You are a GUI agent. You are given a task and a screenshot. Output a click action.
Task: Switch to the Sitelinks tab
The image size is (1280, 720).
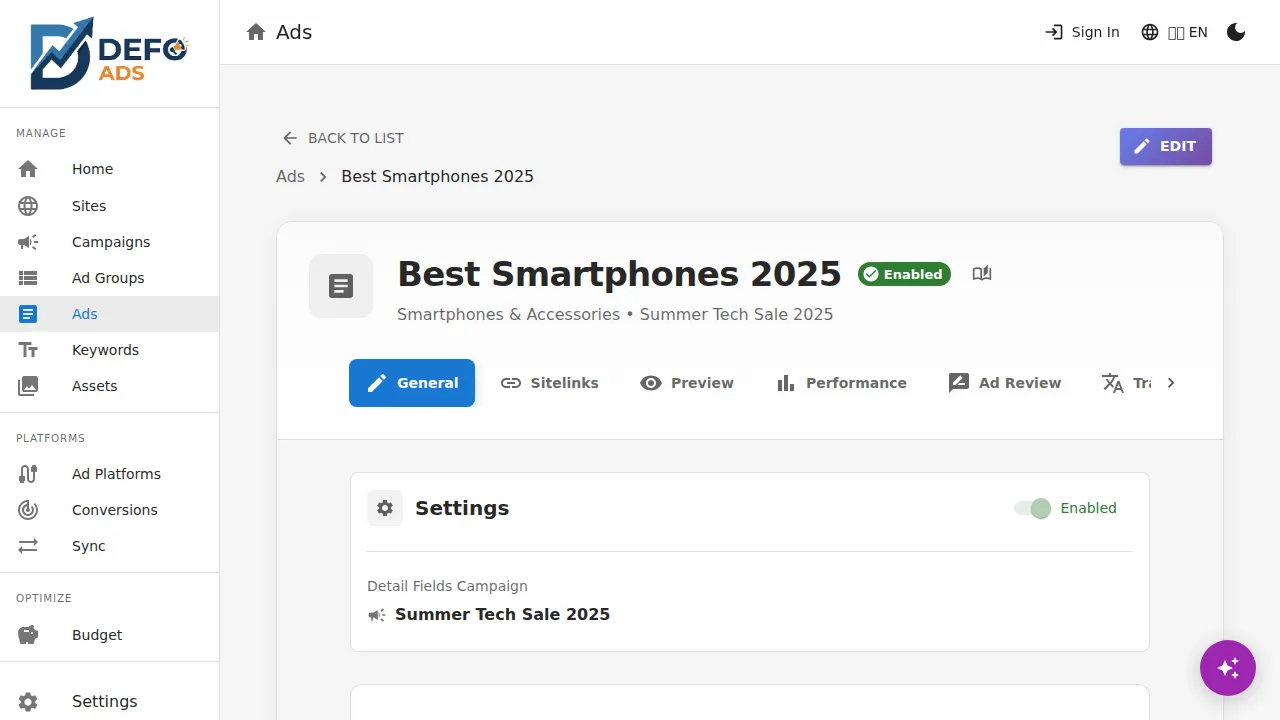549,383
